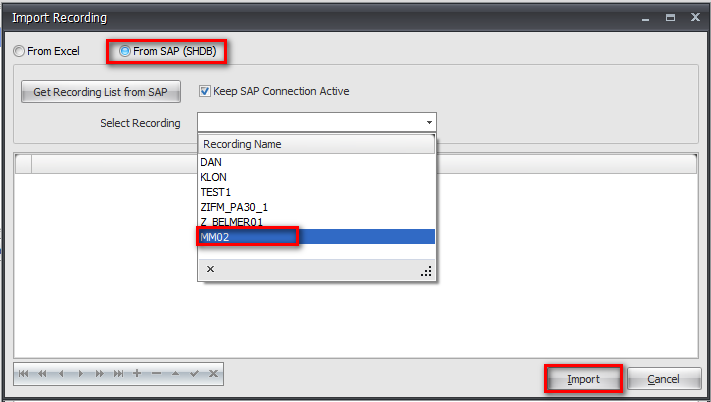Choose ZIFM_PA30_1 recording entry
Screen dimensions: 711x402
point(234,207)
